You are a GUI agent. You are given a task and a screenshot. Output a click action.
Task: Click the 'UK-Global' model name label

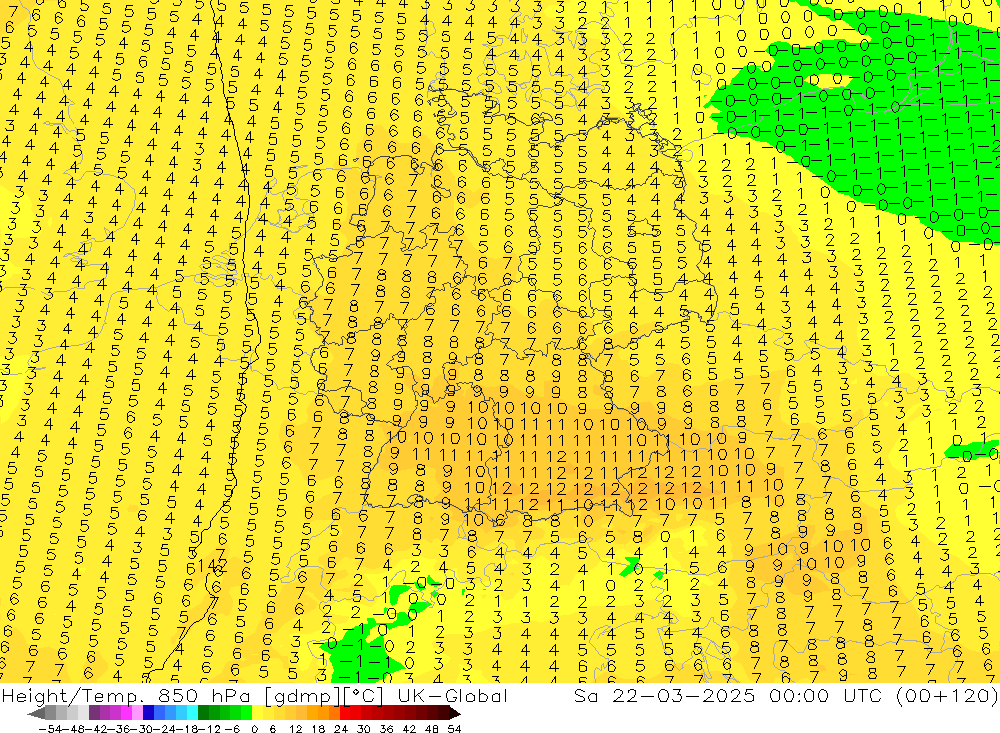(452, 695)
